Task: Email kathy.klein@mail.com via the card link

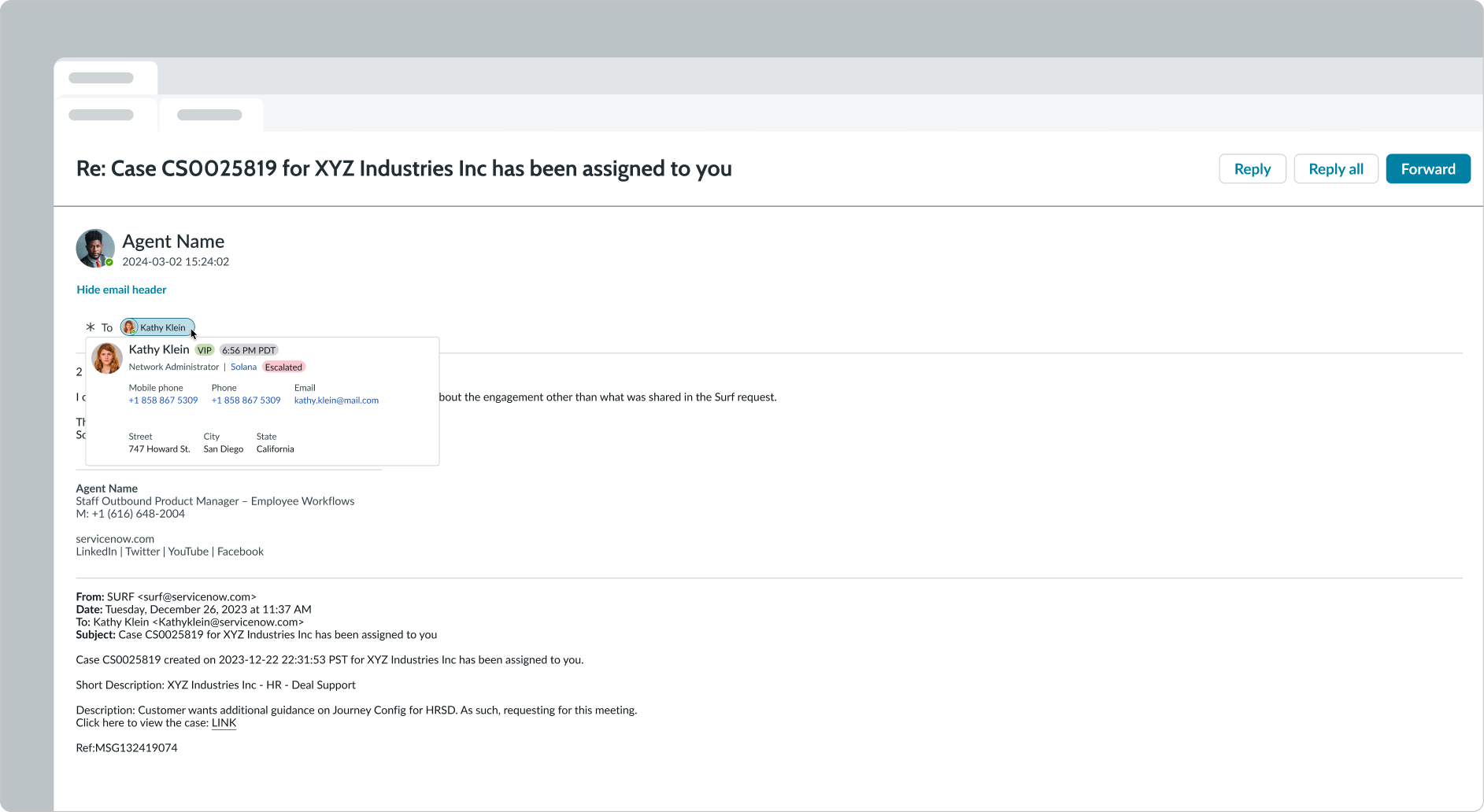Action: coord(336,400)
